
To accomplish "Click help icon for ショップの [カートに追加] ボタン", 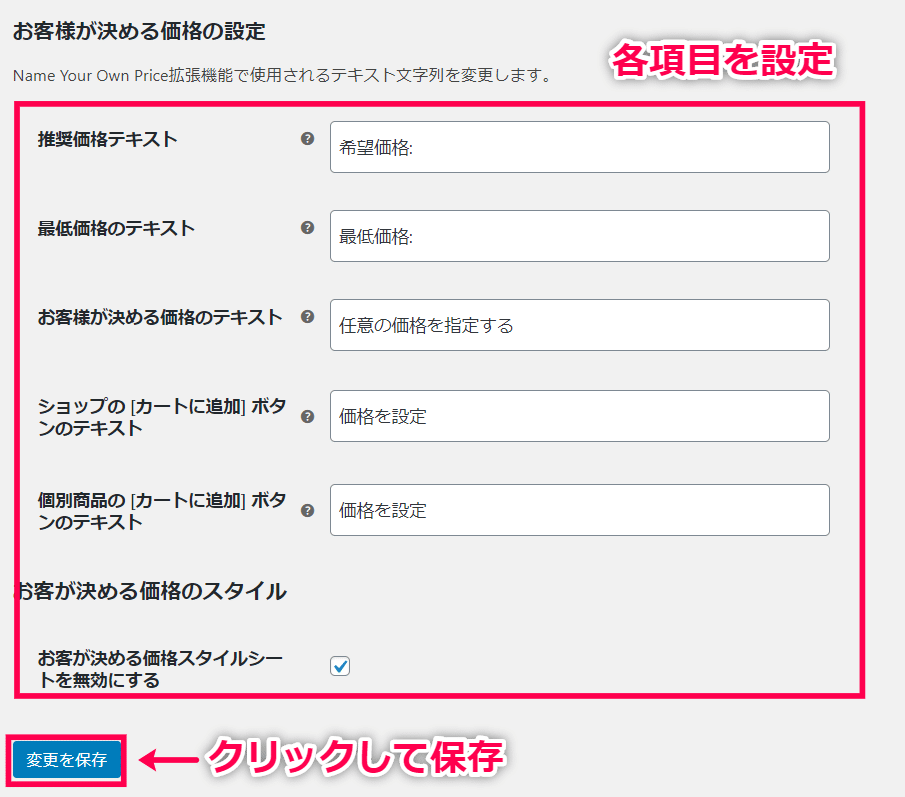I will [x=308, y=417].
